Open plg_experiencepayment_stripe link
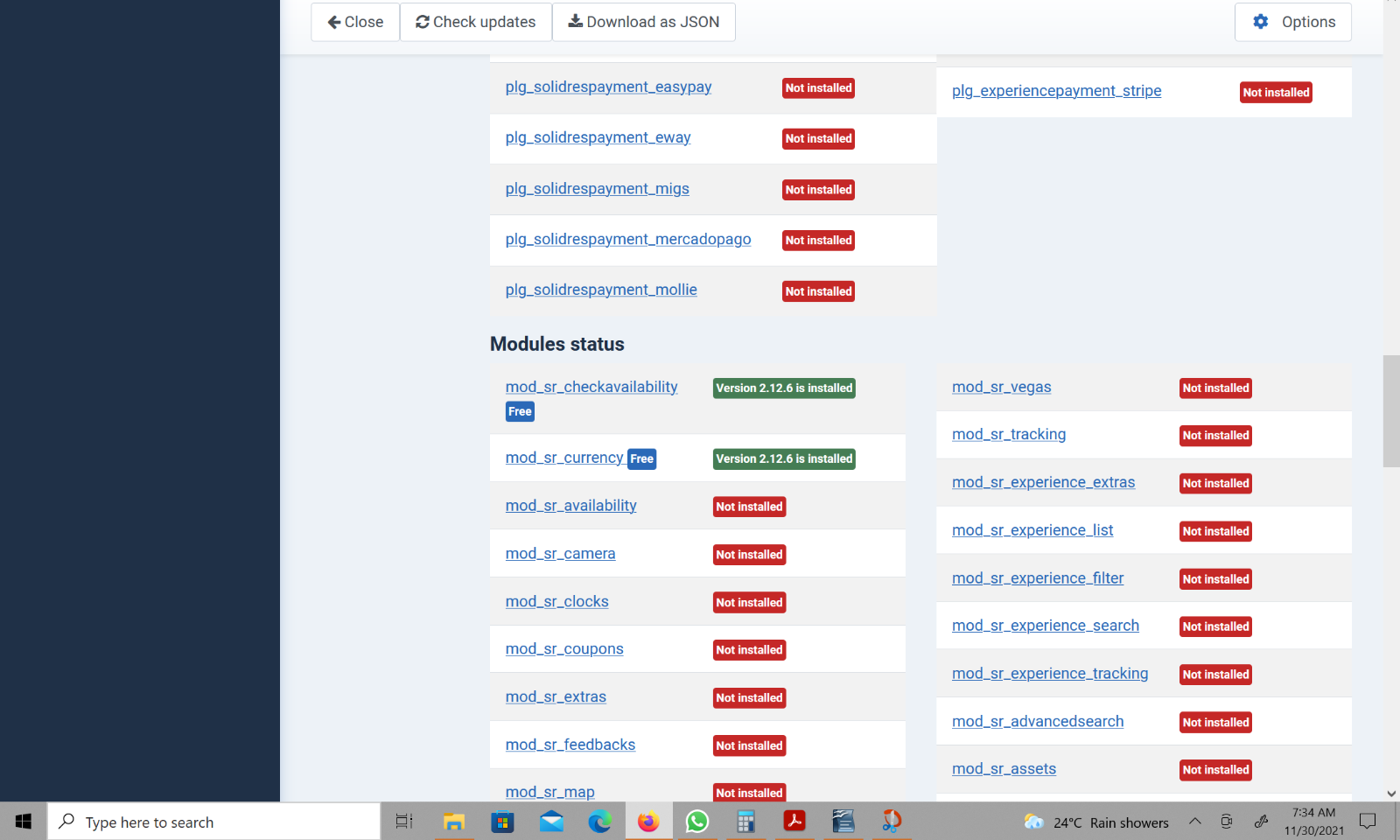Viewport: 1400px width, 840px height. click(1056, 91)
